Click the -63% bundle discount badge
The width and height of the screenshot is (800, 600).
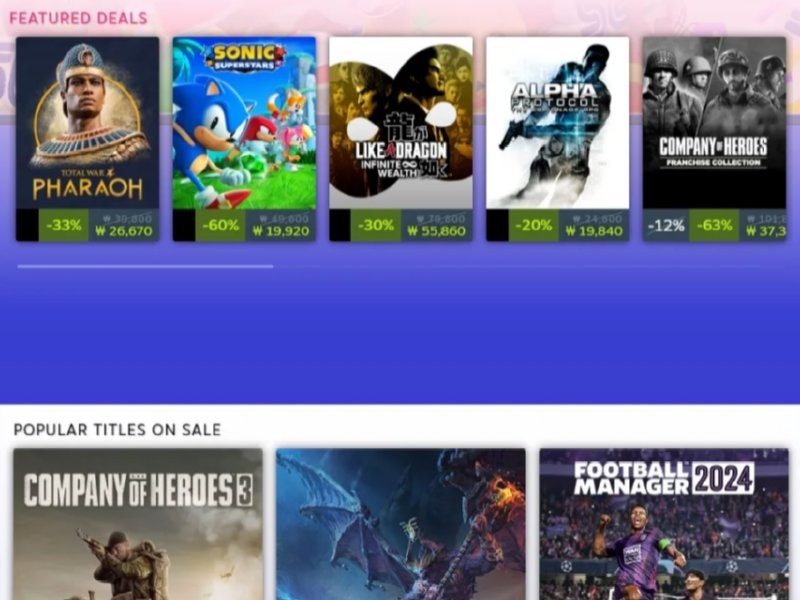[714, 225]
